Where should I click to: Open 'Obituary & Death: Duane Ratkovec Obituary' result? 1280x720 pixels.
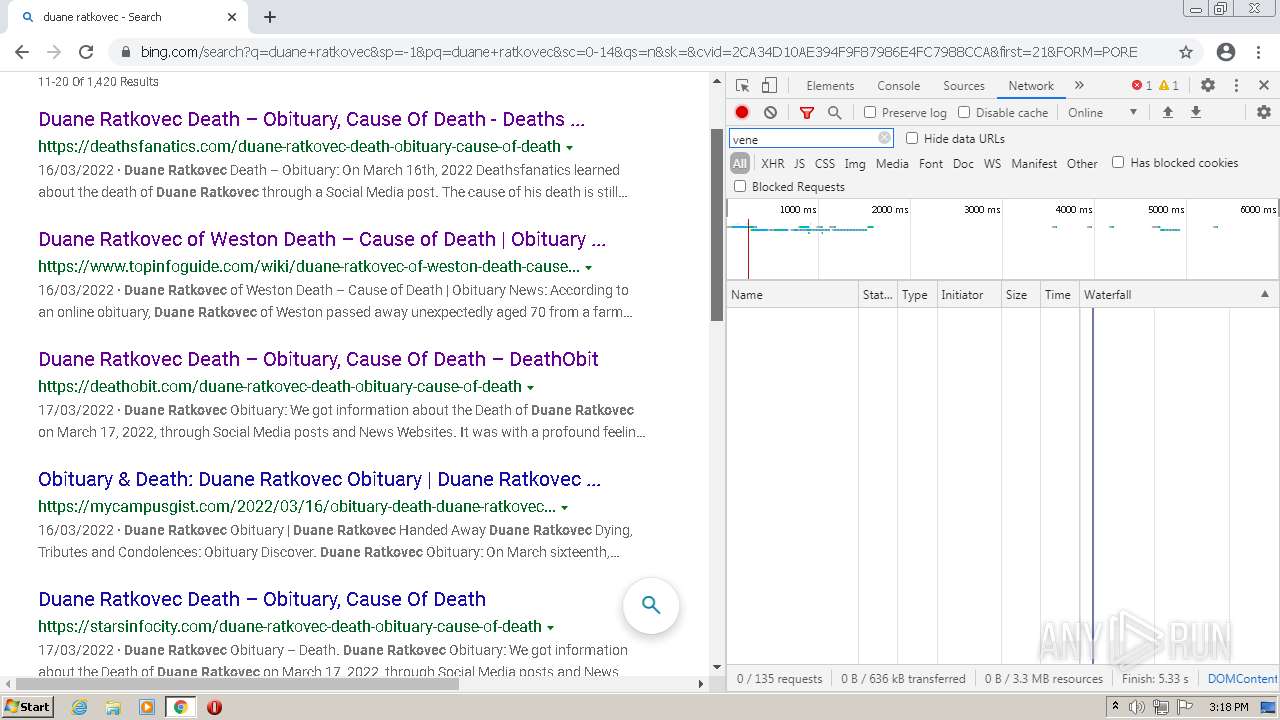point(319,479)
